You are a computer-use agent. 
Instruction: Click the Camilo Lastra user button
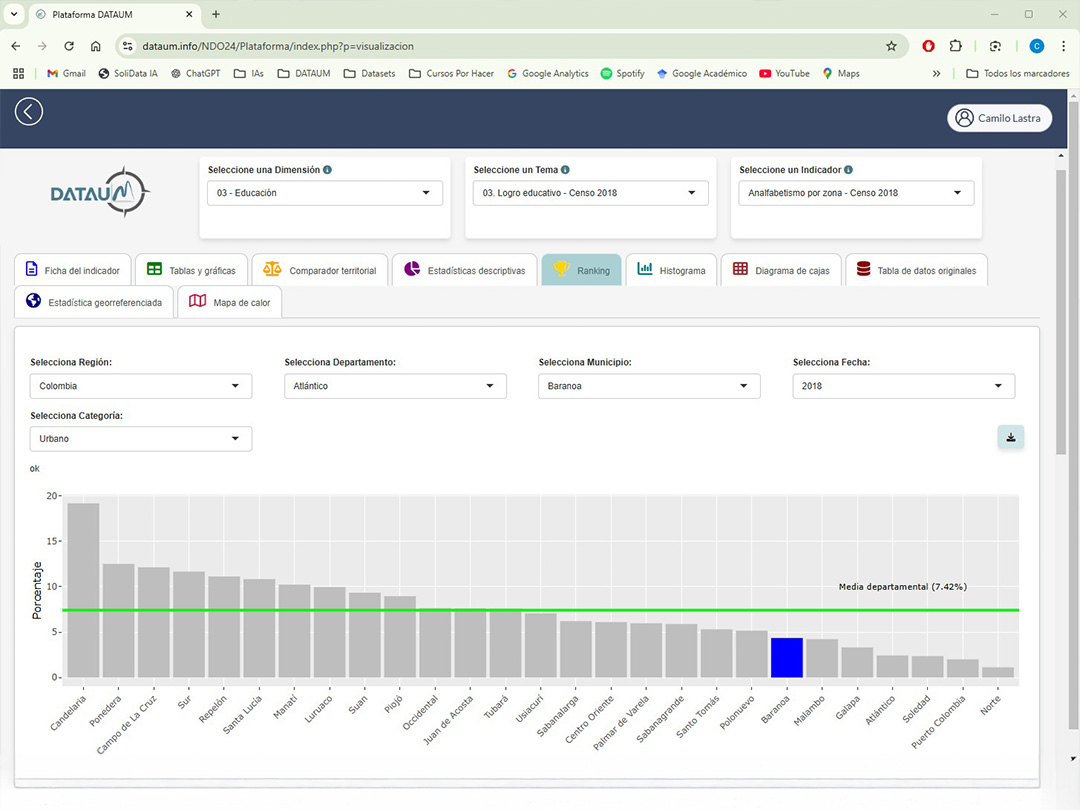point(999,118)
